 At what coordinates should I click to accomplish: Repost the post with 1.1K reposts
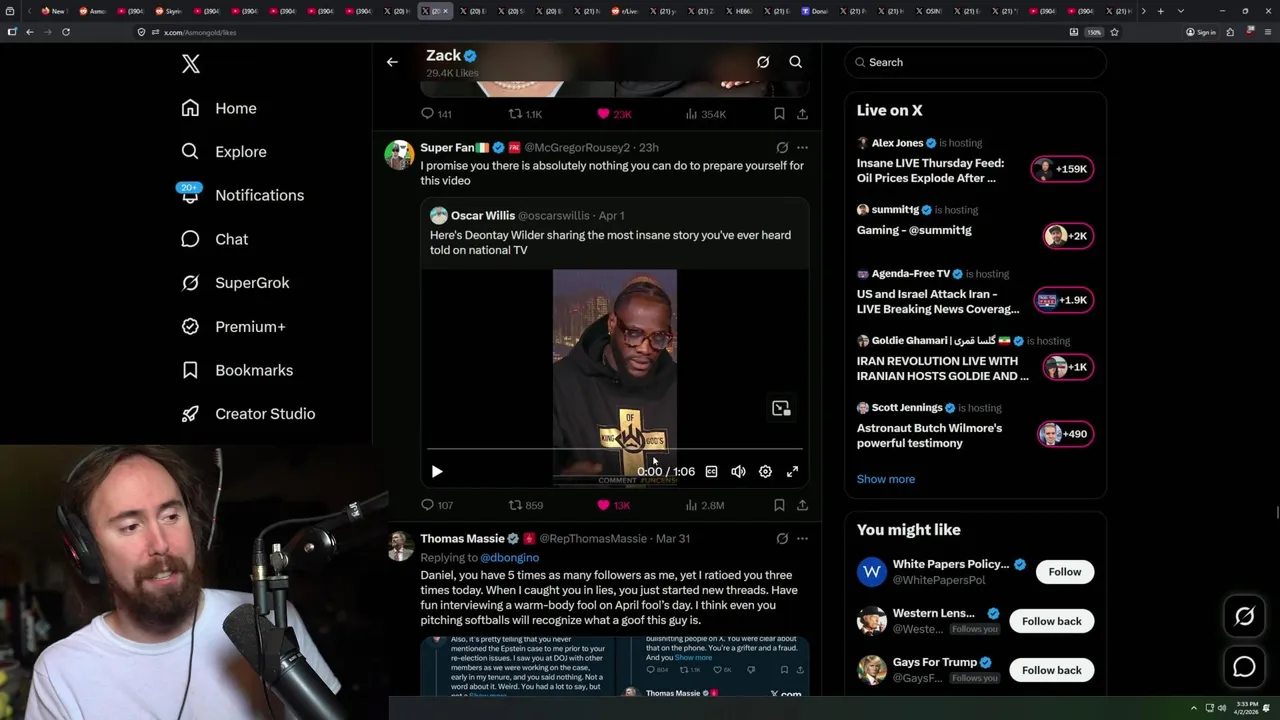point(525,114)
